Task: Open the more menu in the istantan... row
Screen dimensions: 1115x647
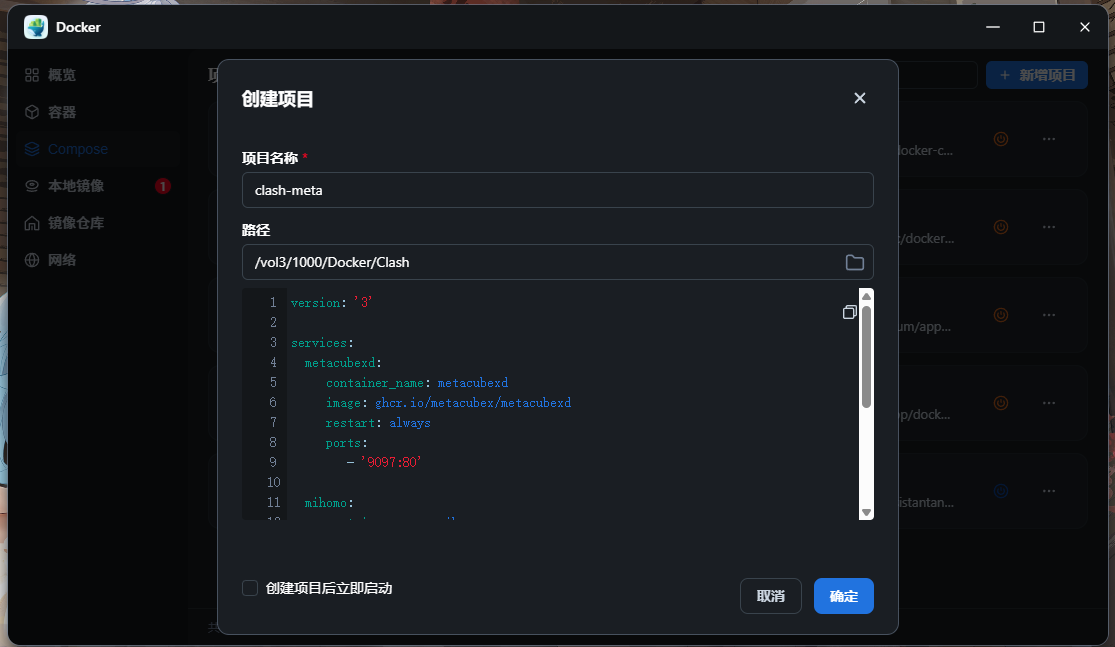Action: point(1049,491)
